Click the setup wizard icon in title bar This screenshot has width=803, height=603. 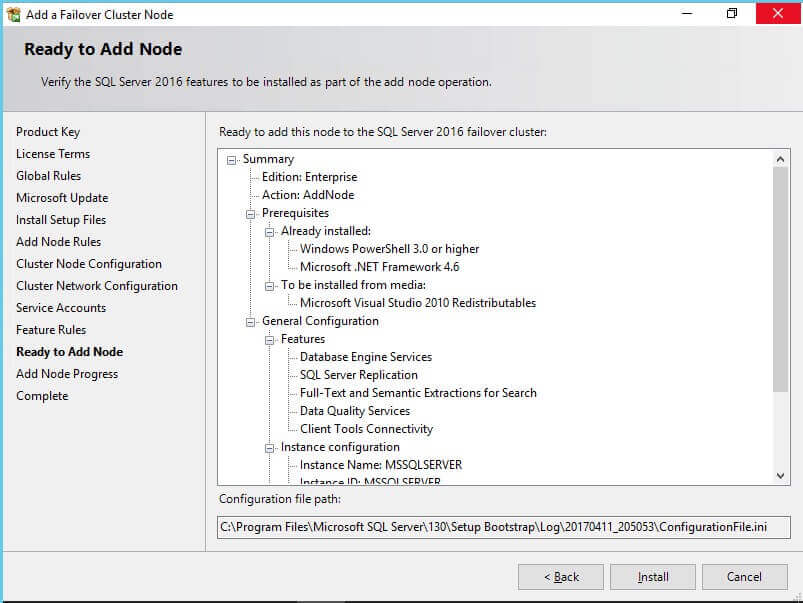tap(14, 14)
